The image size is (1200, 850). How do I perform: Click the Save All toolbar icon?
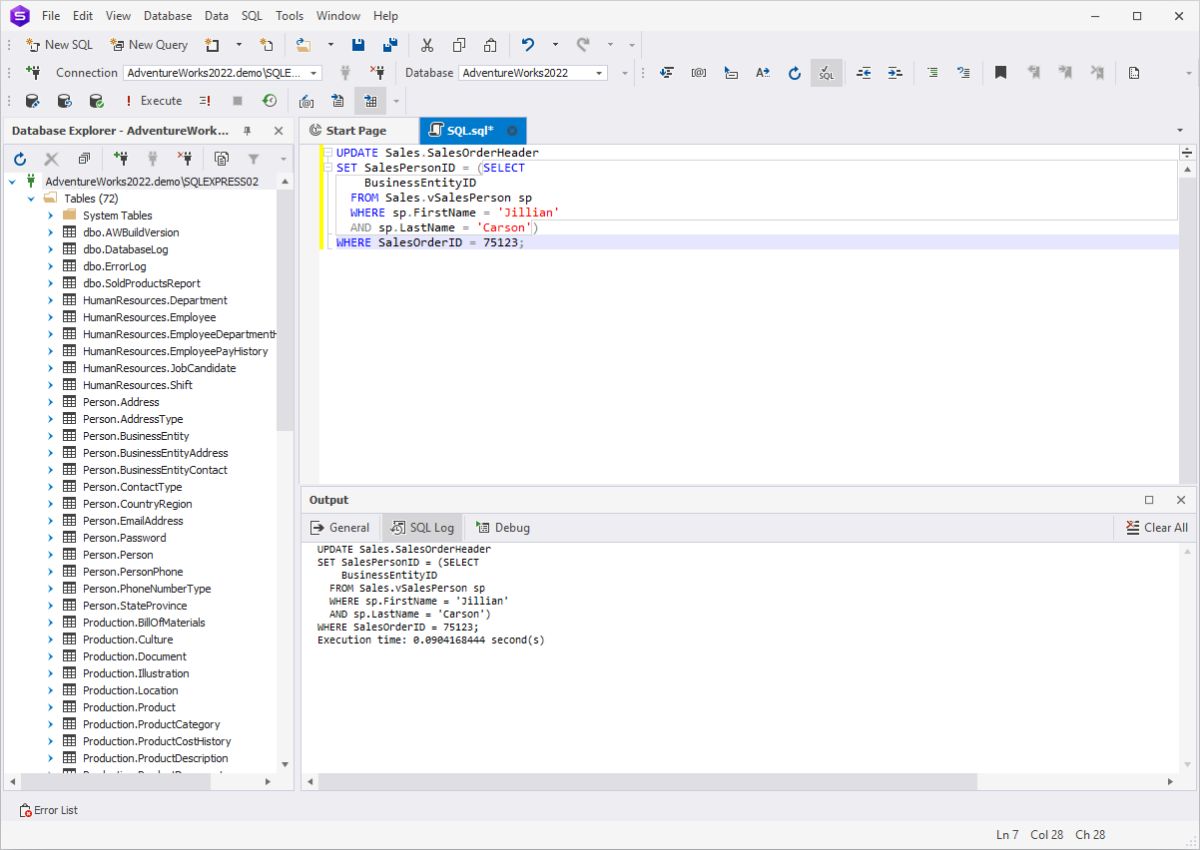[x=390, y=45]
